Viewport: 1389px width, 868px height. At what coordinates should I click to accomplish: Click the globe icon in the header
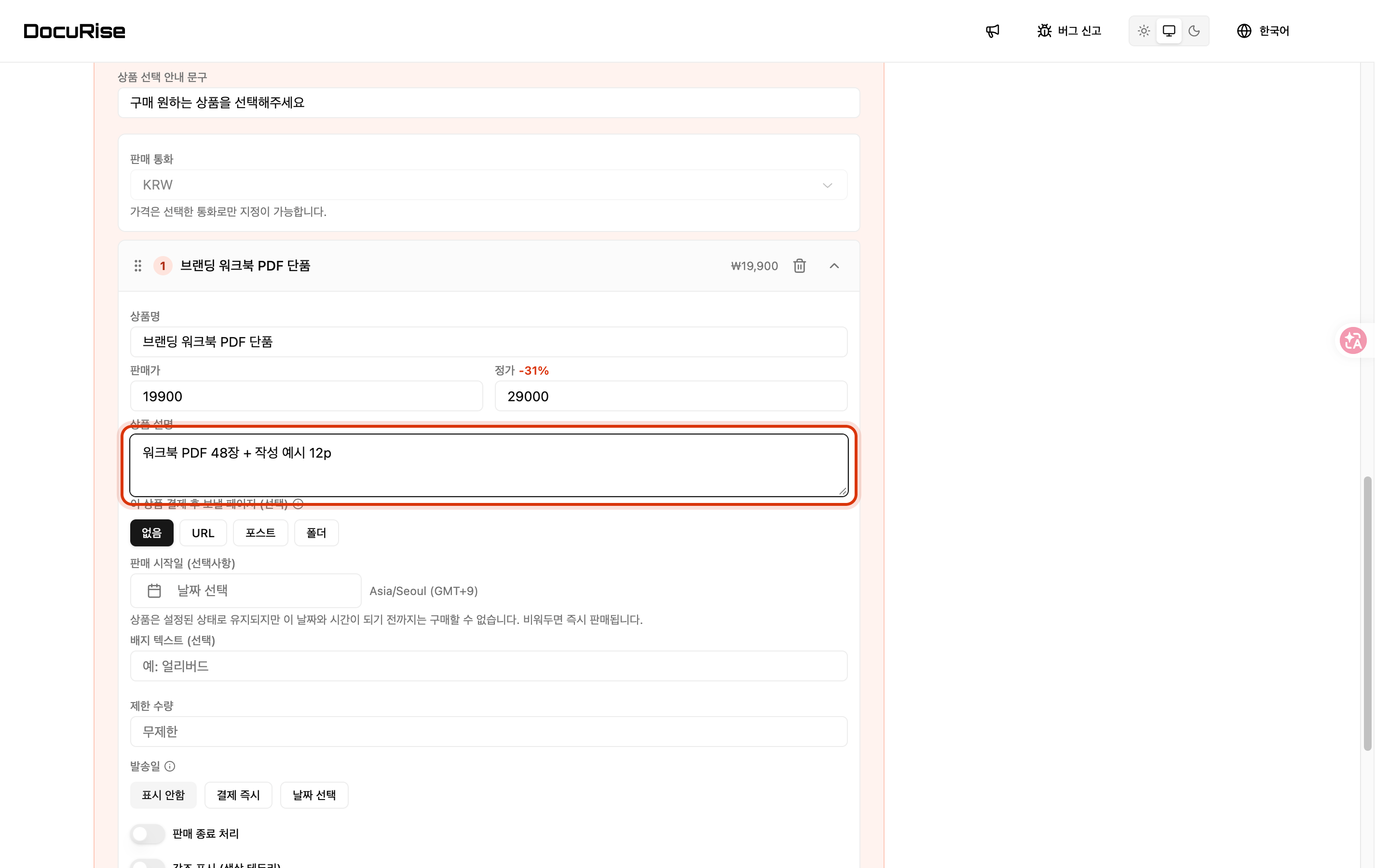click(x=1244, y=31)
